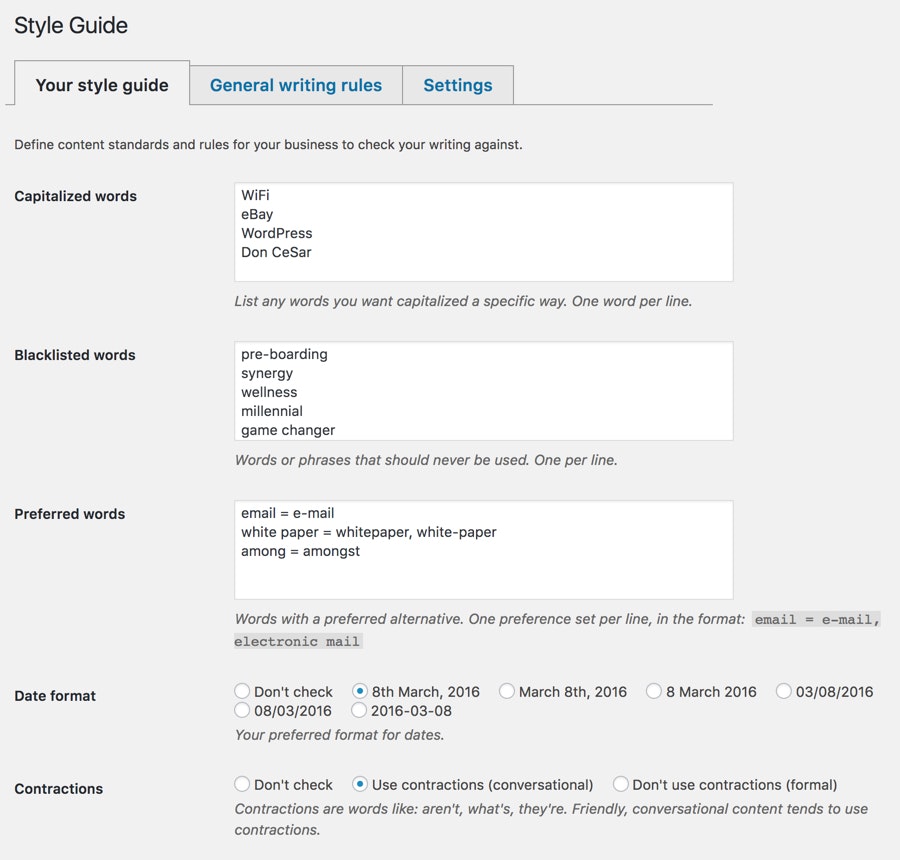Choose "Don't check" for contractions
Viewport: 900px width, 860px height.
click(241, 784)
